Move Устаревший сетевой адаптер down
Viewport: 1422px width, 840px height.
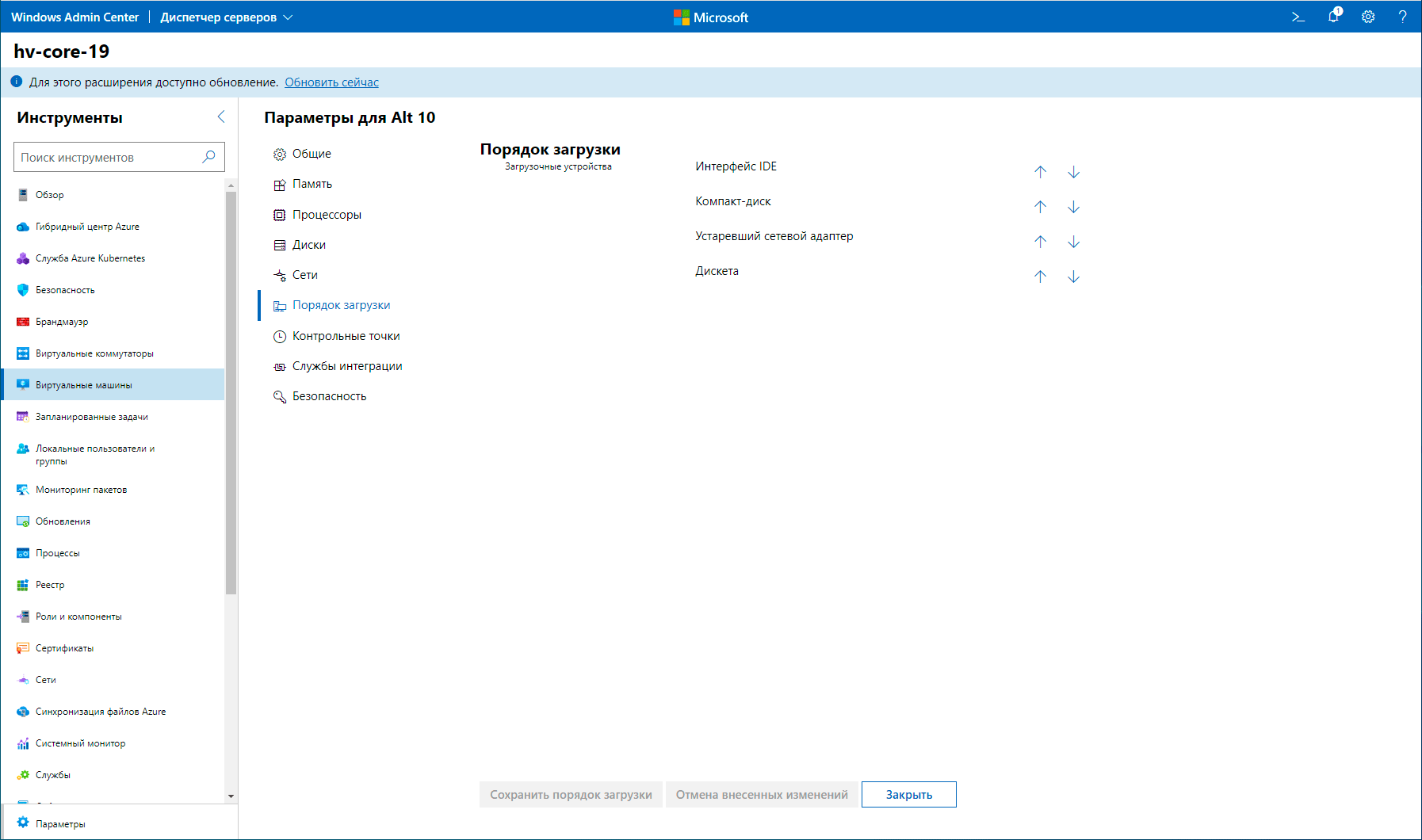pos(1073,242)
